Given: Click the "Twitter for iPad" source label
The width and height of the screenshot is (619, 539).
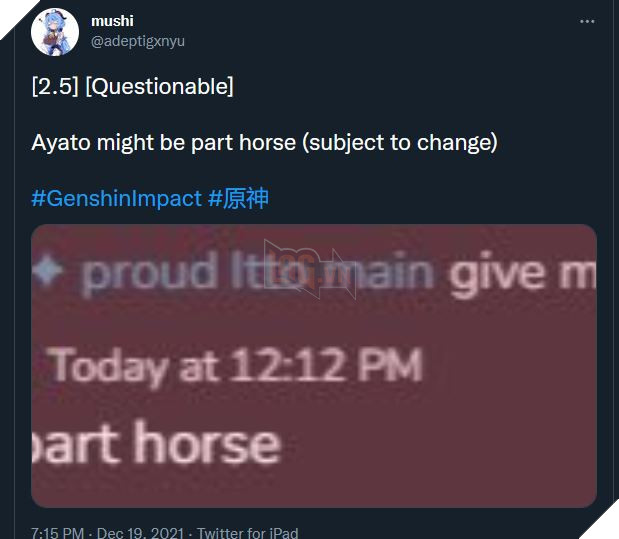Looking at the screenshot, I should [x=247, y=533].
